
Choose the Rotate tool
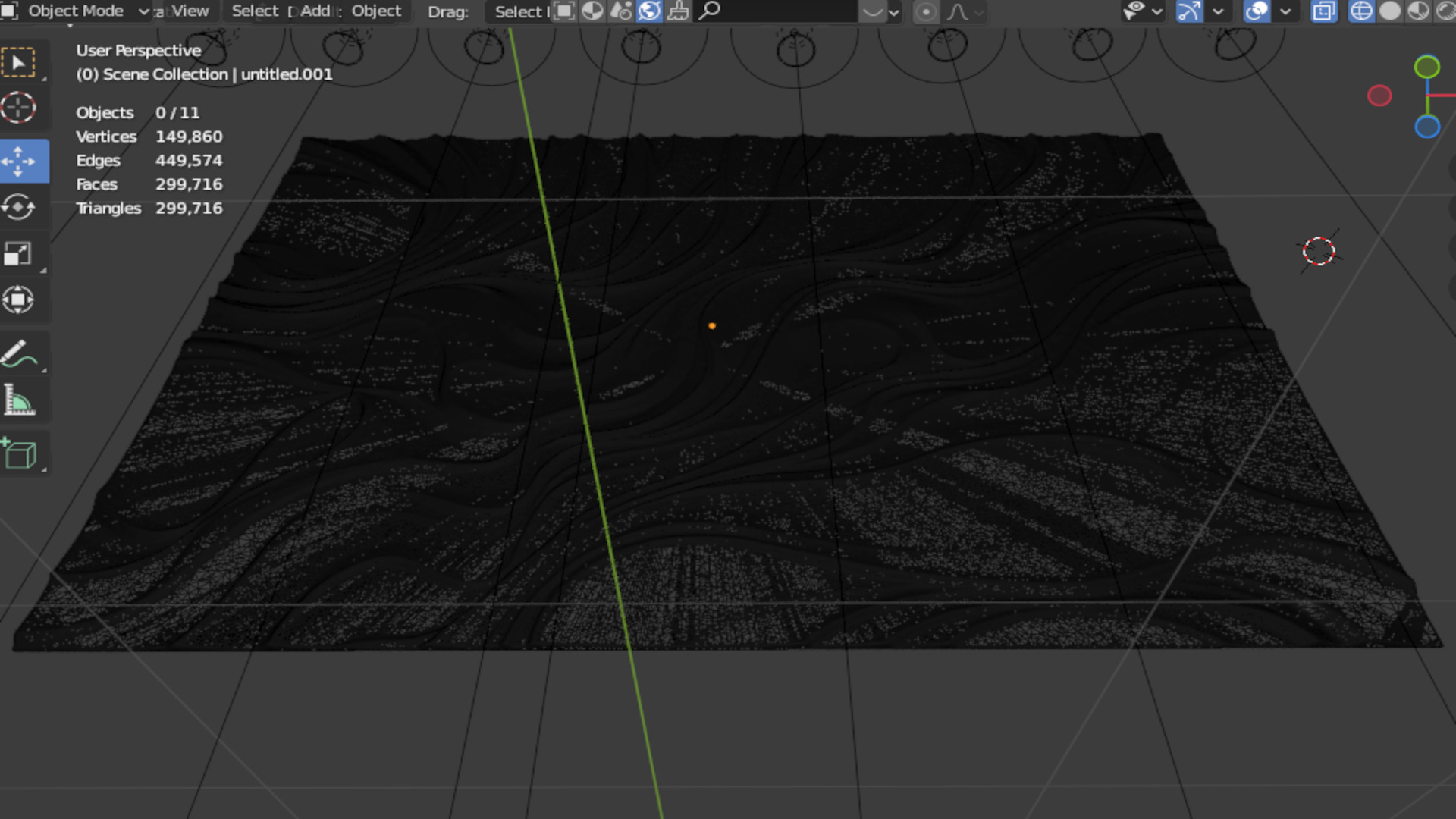19,207
